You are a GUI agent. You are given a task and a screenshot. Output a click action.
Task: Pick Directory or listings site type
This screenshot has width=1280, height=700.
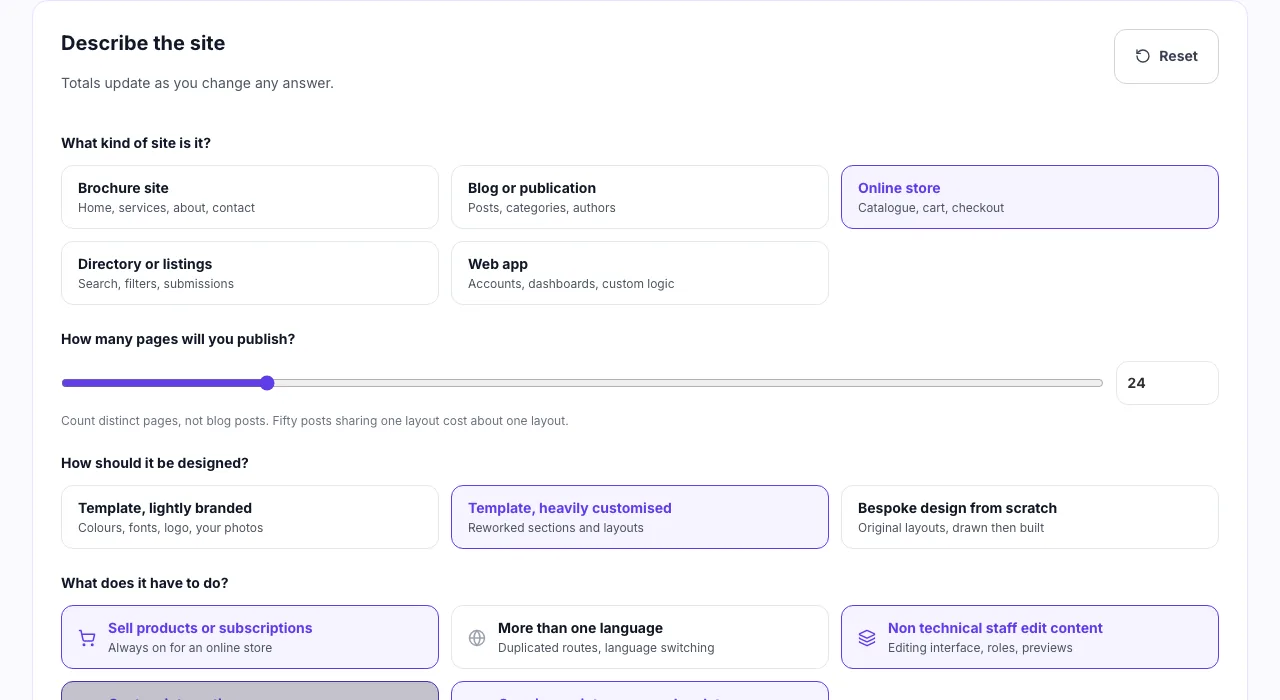[250, 273]
